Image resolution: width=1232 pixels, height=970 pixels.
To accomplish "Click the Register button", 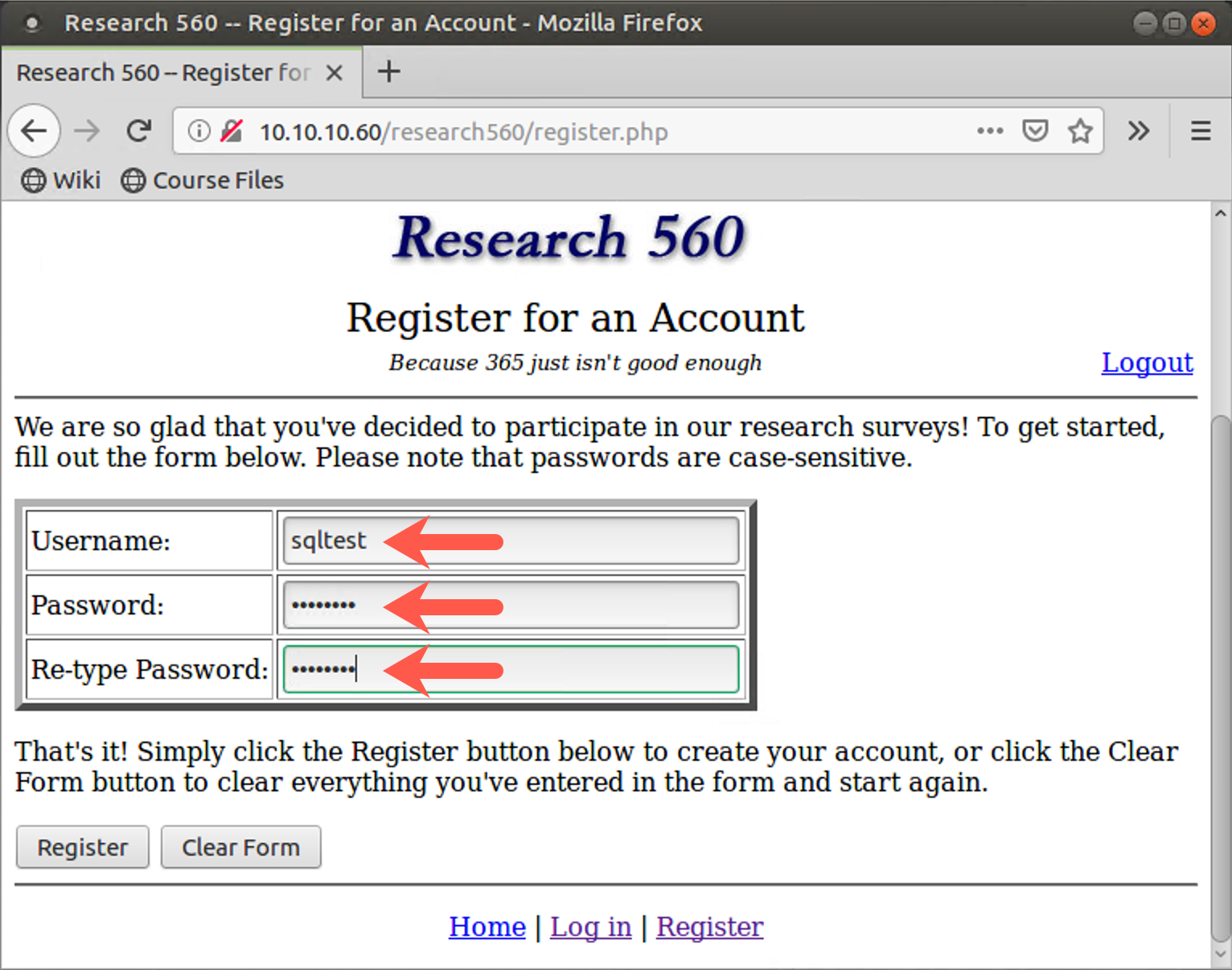I will (x=82, y=847).
